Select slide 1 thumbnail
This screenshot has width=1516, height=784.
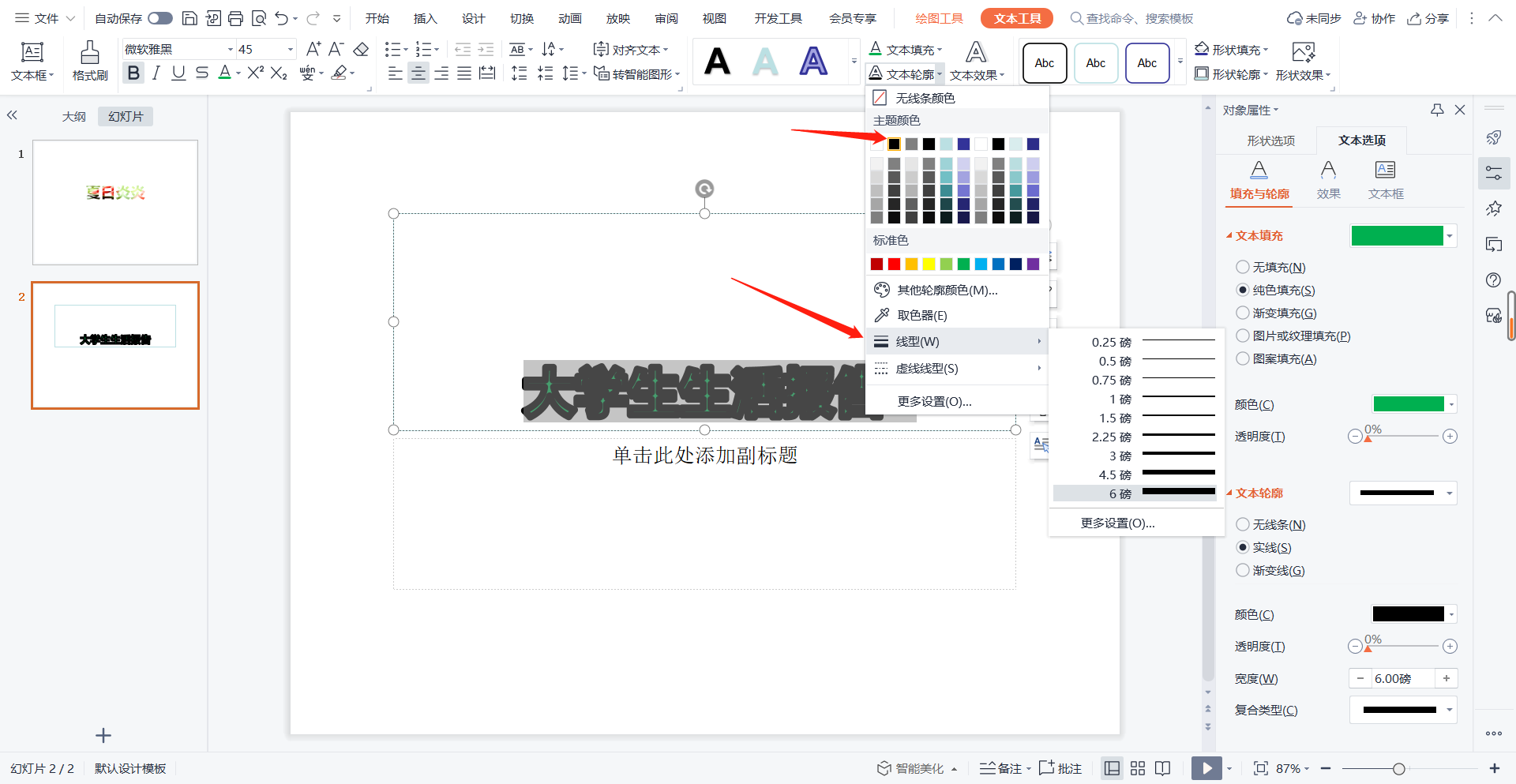pyautogui.click(x=115, y=202)
